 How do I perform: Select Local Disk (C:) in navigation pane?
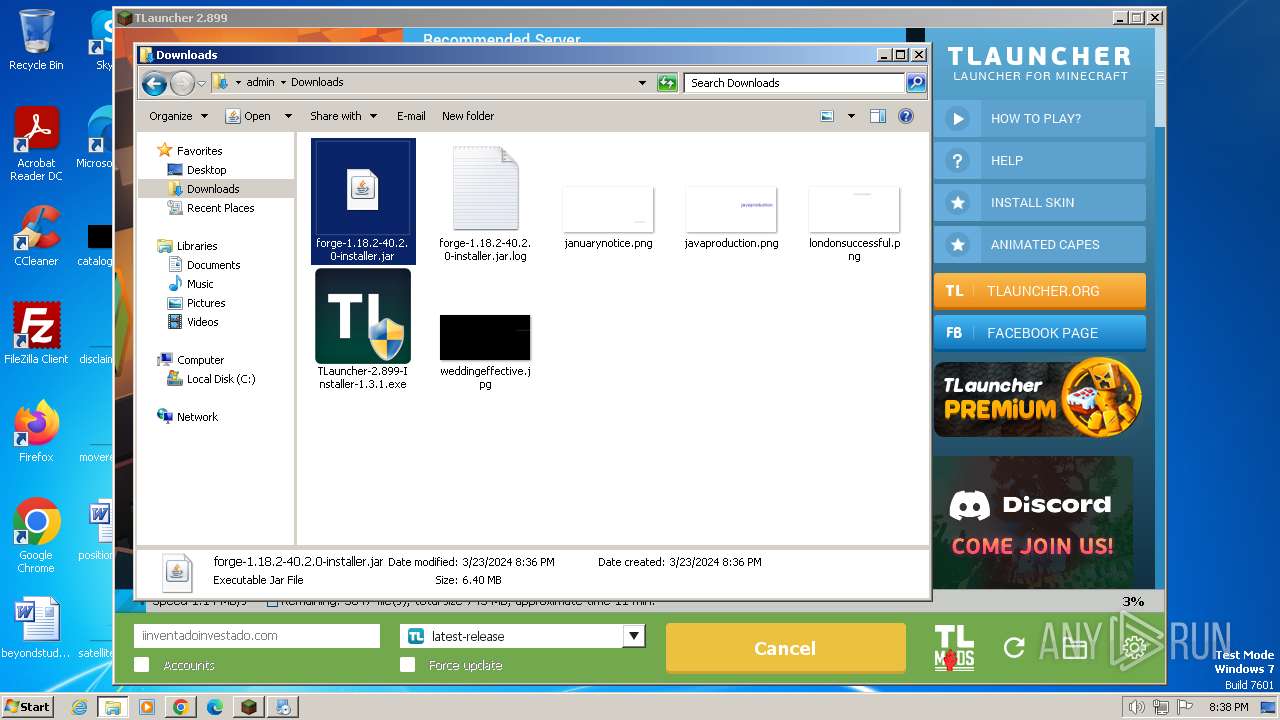click(220, 379)
